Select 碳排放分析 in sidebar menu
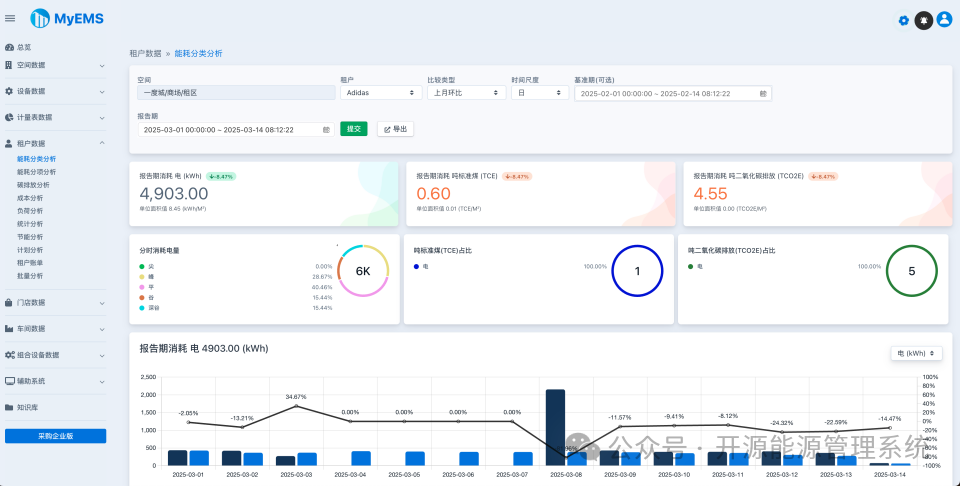The height and width of the screenshot is (486, 960). (x=34, y=185)
